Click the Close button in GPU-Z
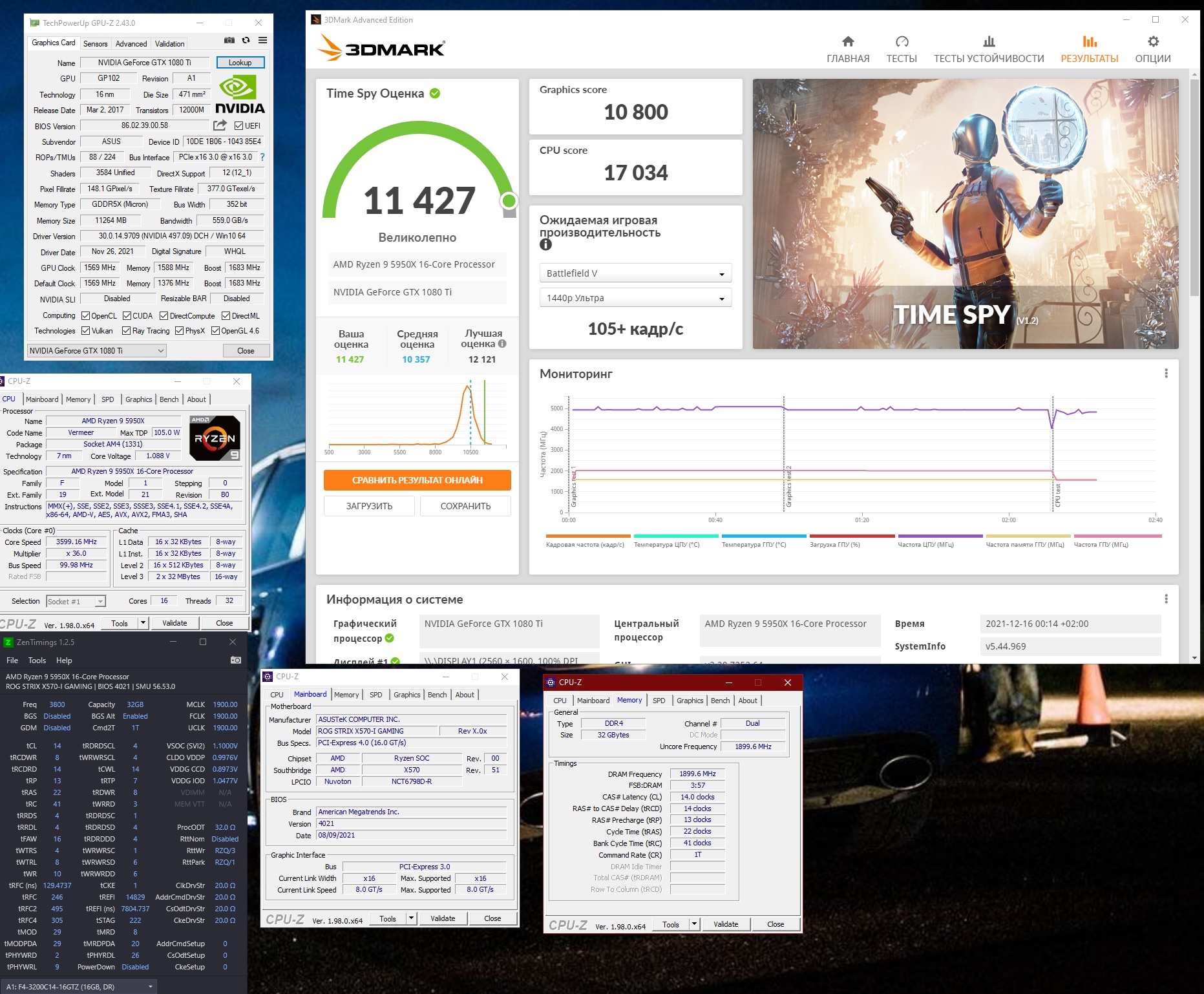This screenshot has width=1204, height=994. 246,351
